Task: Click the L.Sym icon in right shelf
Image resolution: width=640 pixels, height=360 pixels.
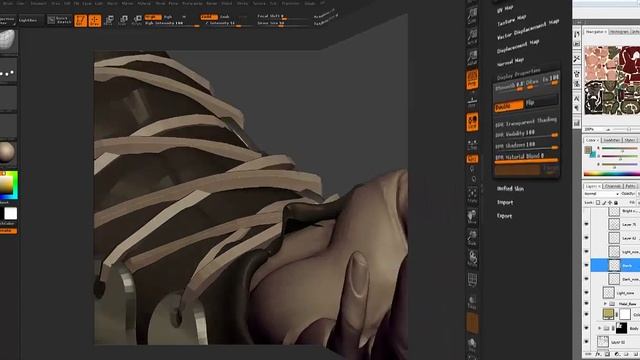Action: 472,144
